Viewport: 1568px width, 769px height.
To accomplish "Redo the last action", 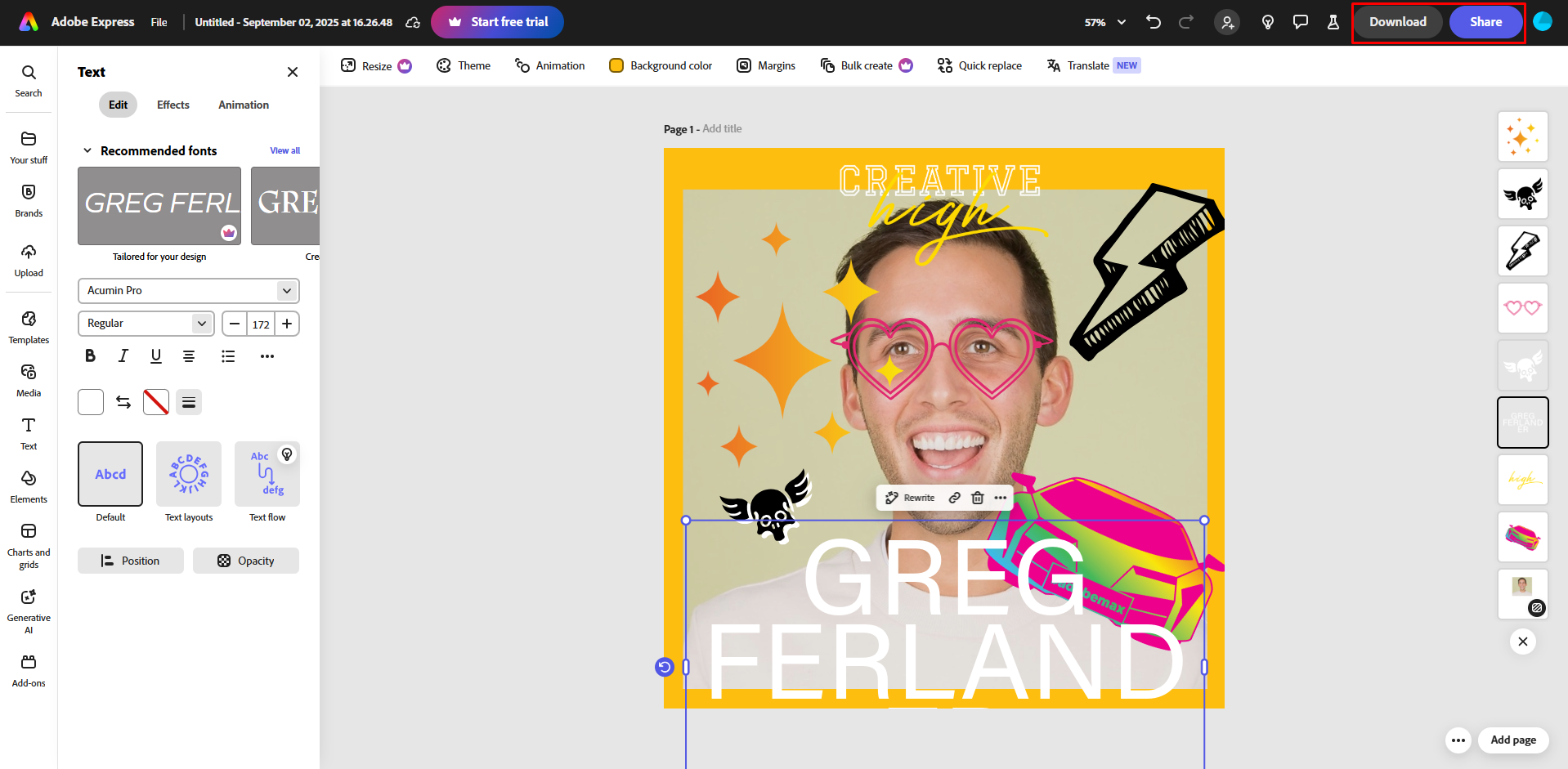I will pos(1186,22).
